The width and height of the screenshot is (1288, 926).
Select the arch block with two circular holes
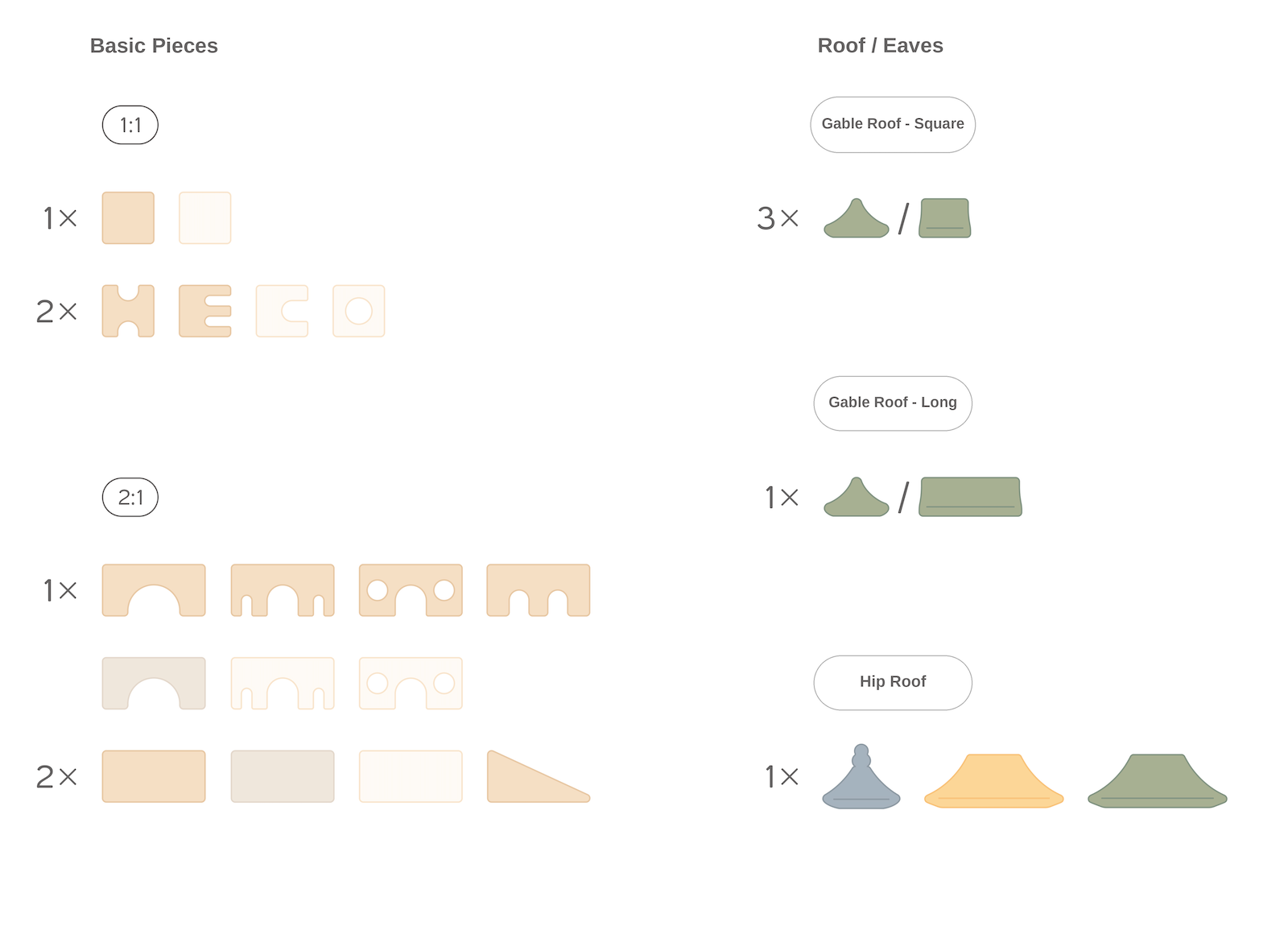click(411, 590)
